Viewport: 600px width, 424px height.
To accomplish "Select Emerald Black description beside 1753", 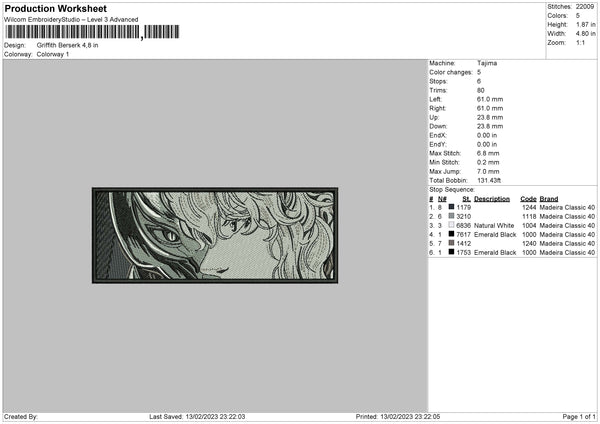I will pyautogui.click(x=495, y=253).
